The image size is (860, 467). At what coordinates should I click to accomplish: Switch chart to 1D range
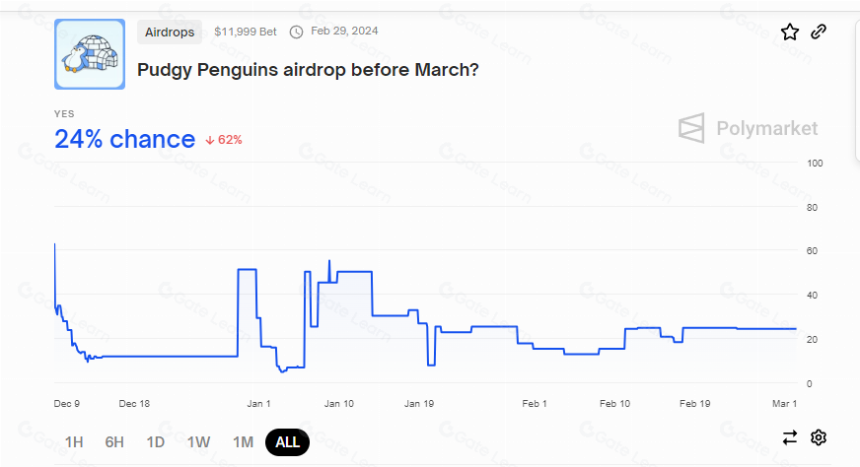pos(156,442)
